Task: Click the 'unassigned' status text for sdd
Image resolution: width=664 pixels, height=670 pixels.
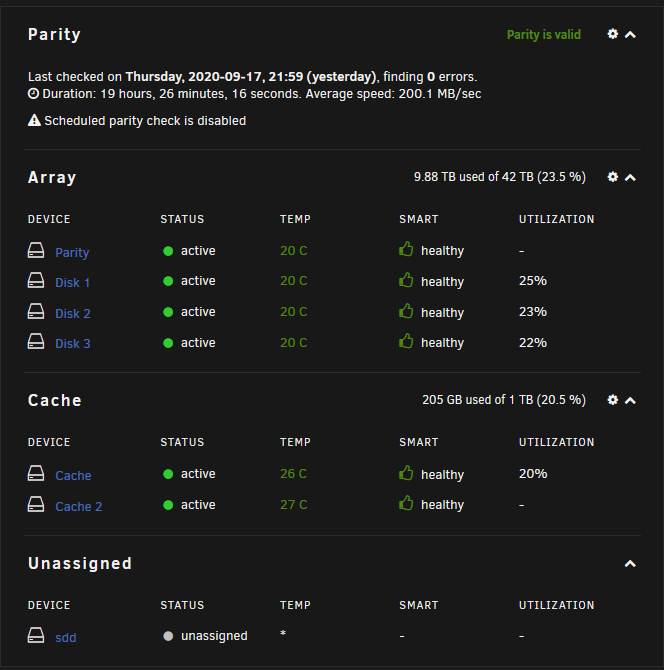Action: (x=214, y=636)
